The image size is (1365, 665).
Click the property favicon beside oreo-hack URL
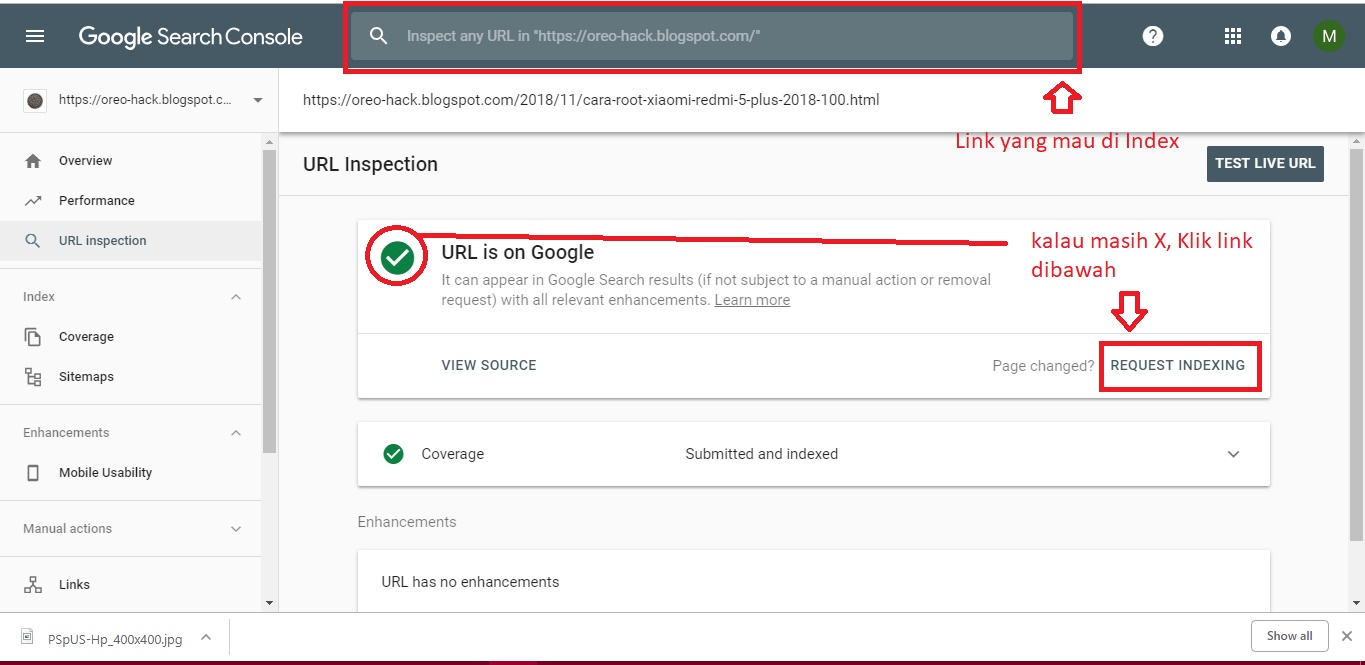tap(35, 100)
